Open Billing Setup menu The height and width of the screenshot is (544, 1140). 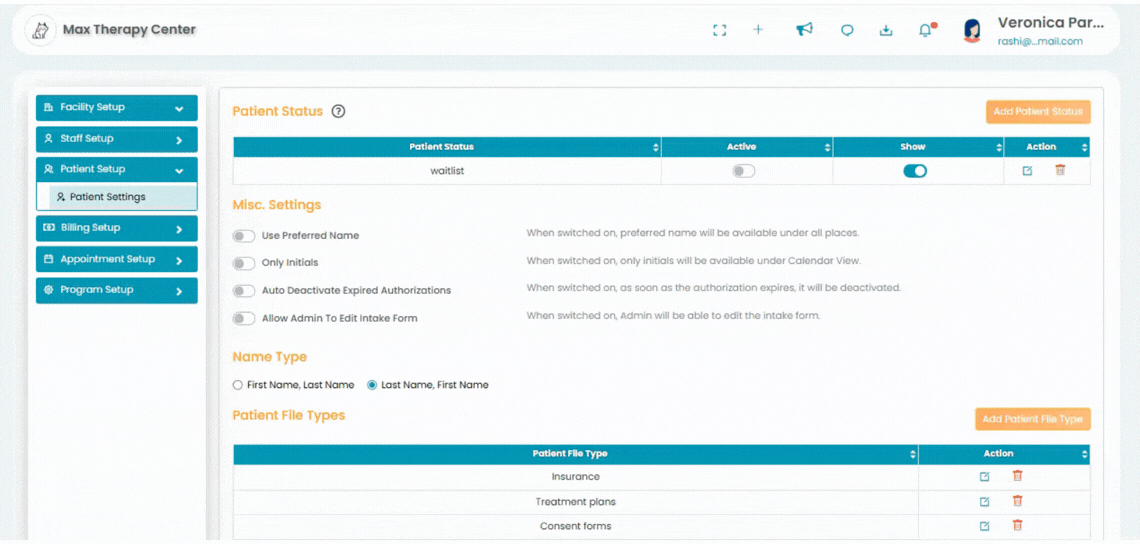pos(116,228)
